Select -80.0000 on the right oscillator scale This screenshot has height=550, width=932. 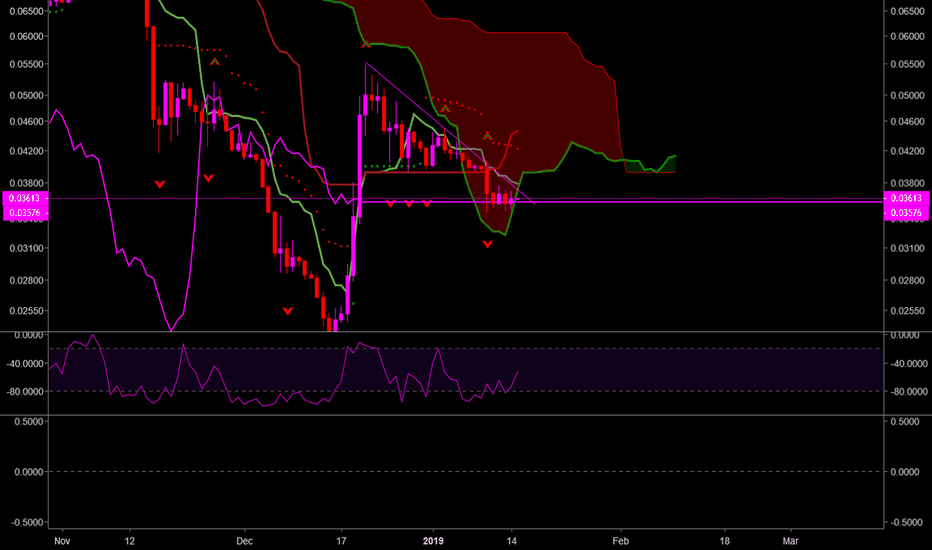tap(909, 391)
